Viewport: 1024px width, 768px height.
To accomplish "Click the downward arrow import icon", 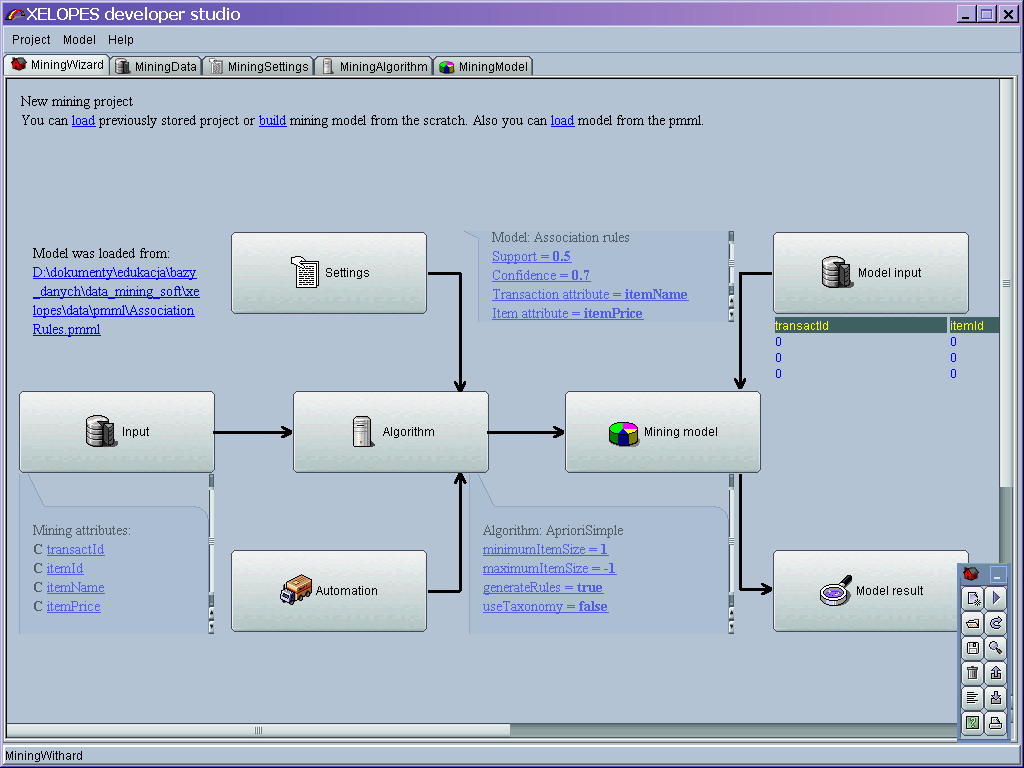I will 996,697.
